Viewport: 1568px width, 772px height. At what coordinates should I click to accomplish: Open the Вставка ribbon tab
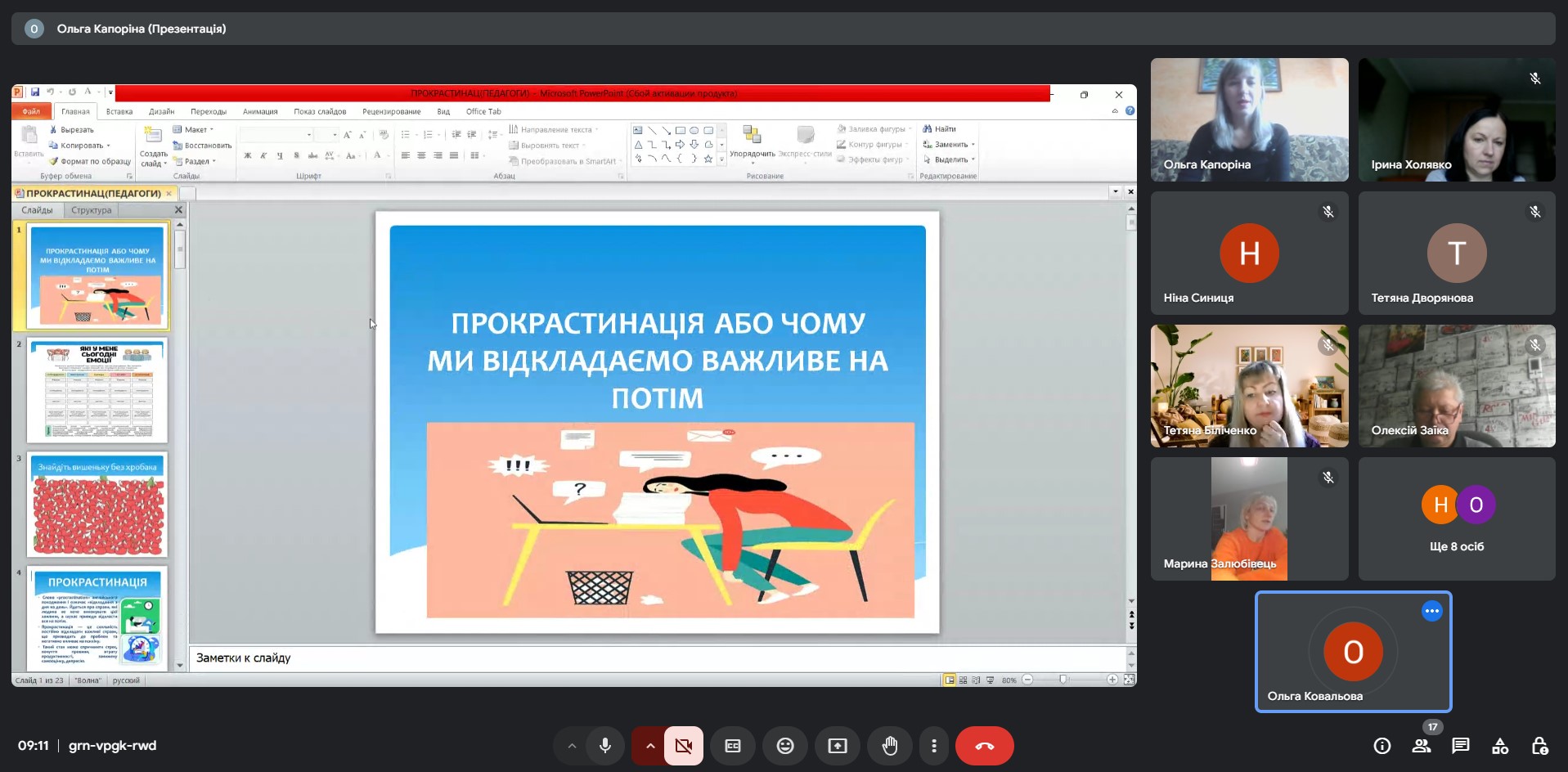(x=119, y=112)
